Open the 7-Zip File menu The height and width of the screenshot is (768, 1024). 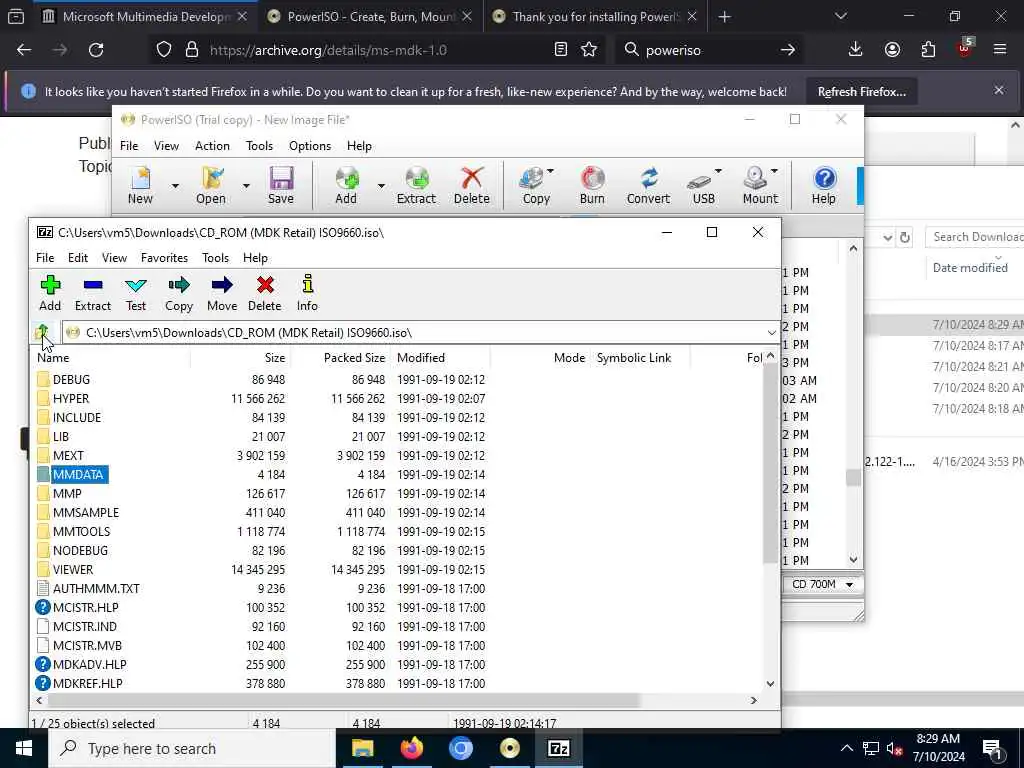coord(45,258)
